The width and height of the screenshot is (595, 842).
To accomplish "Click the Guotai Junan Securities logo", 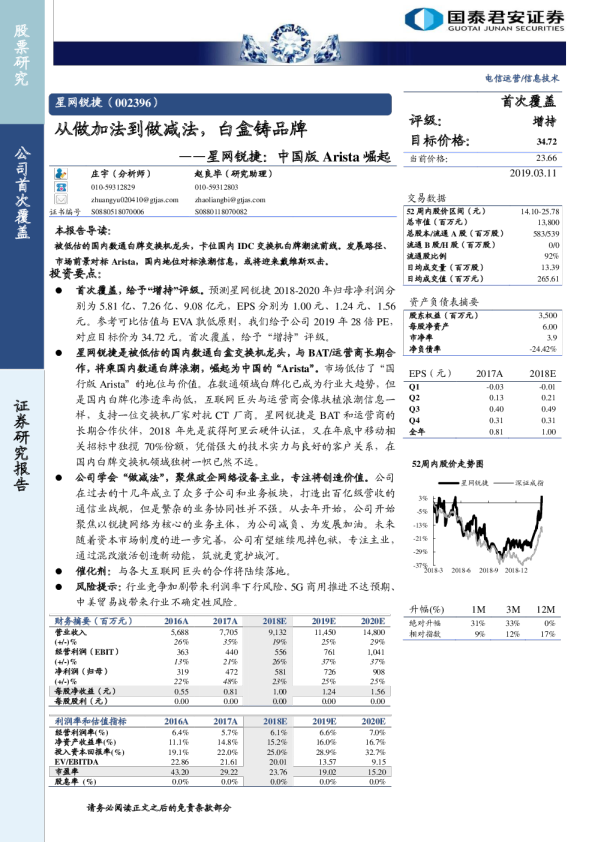I will tap(484, 20).
